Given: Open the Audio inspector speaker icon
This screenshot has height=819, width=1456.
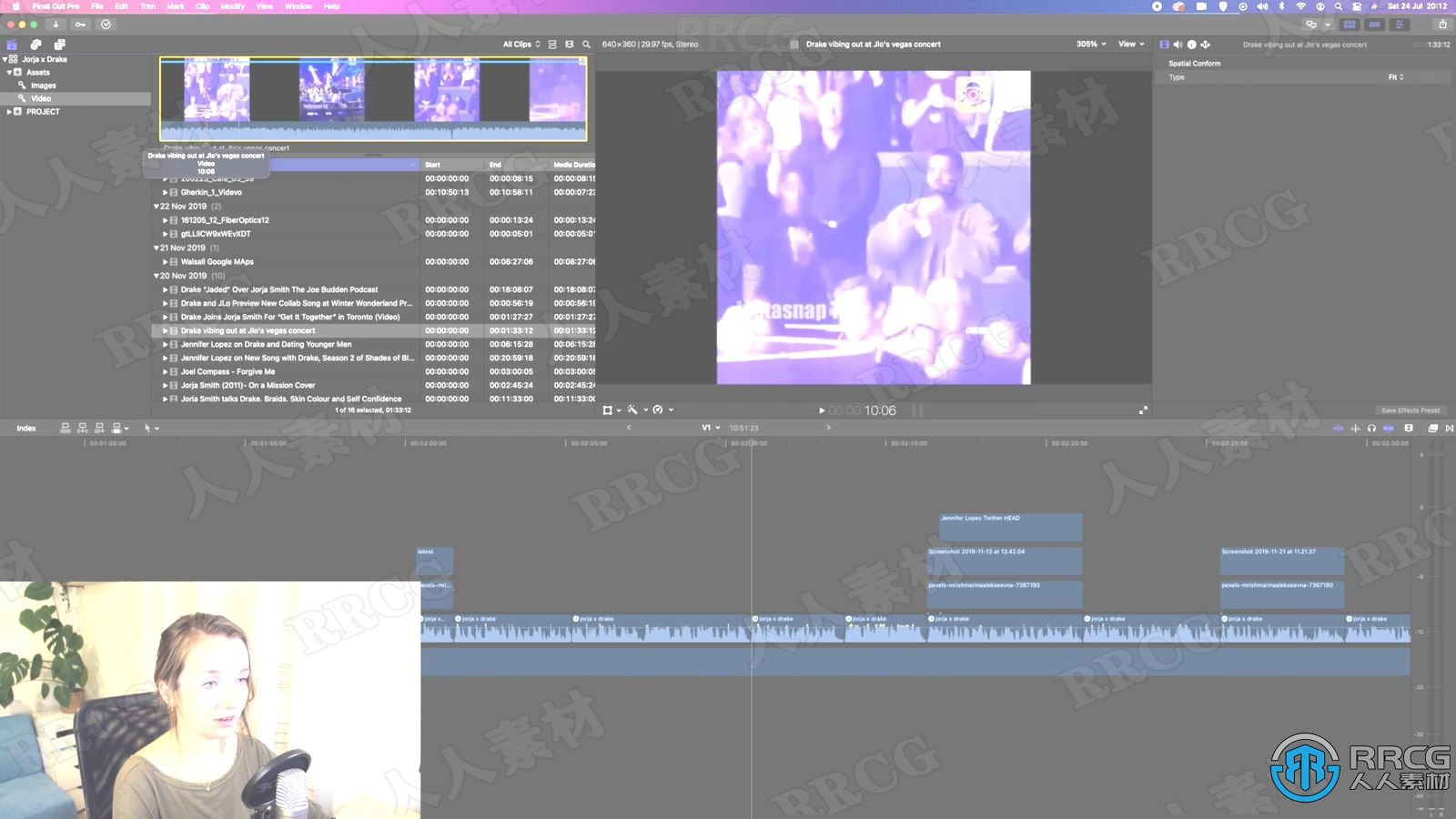Looking at the screenshot, I should pyautogui.click(x=1178, y=44).
